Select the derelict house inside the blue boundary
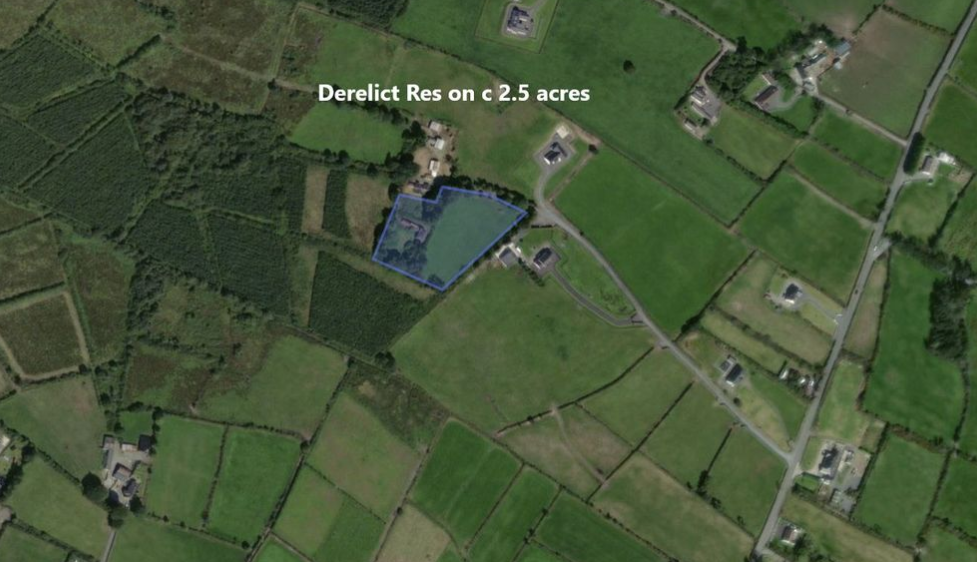 [x=414, y=229]
